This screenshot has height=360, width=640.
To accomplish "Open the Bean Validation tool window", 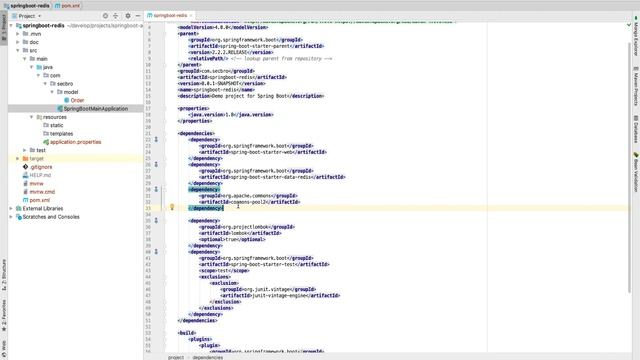I will (636, 172).
